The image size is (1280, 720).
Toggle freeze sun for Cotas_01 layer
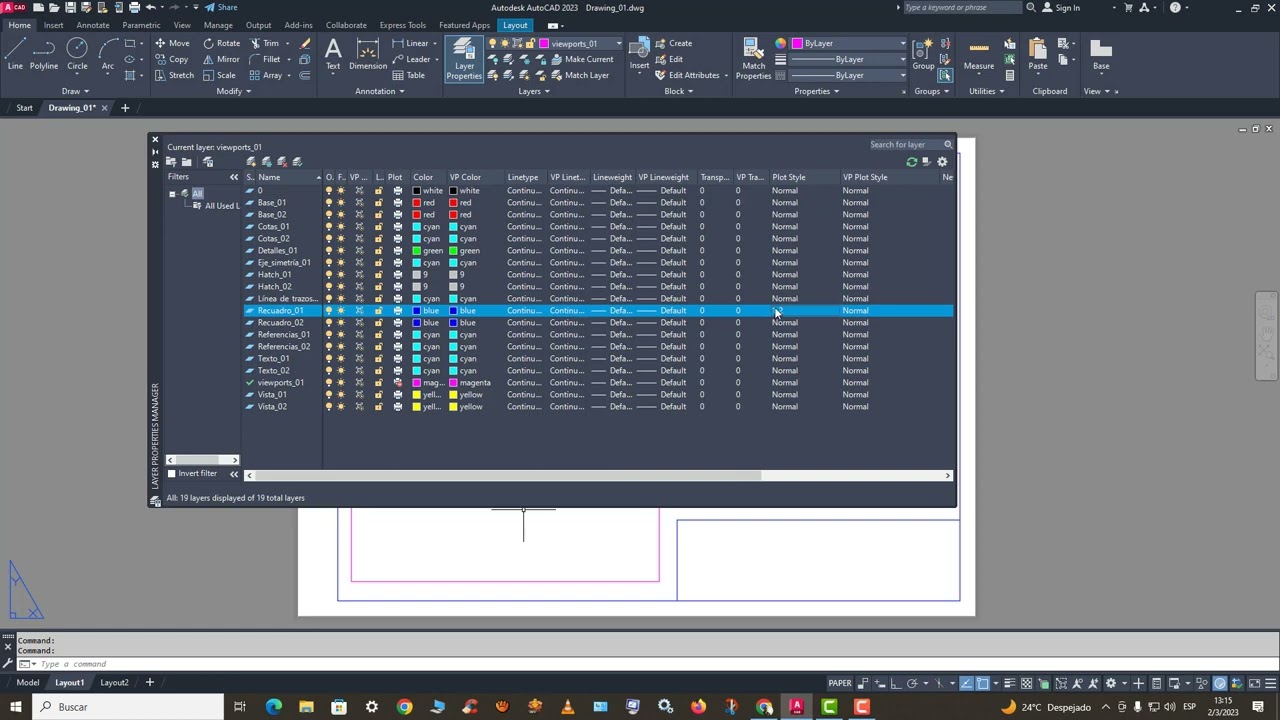(x=341, y=227)
